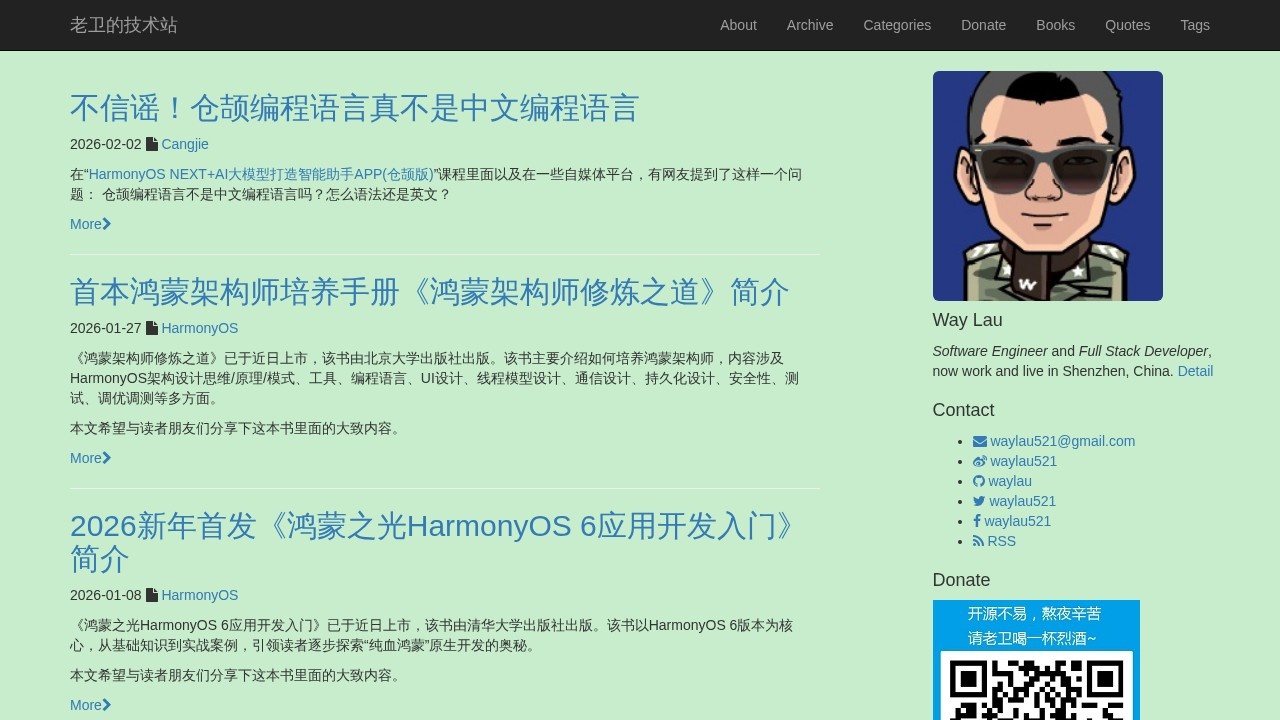This screenshot has height=720, width=1280.
Task: Click the envelope icon for waylau521@gmail.com
Action: [978, 441]
